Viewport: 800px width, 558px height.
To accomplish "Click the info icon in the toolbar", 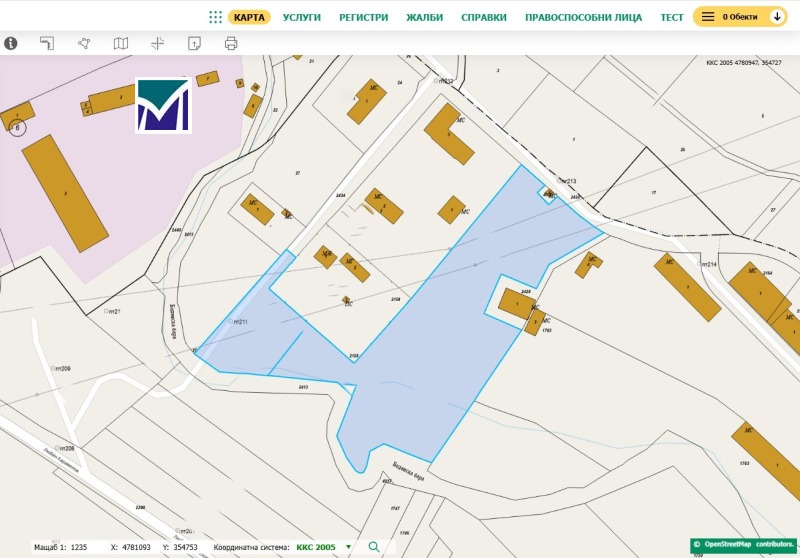I will coord(11,43).
